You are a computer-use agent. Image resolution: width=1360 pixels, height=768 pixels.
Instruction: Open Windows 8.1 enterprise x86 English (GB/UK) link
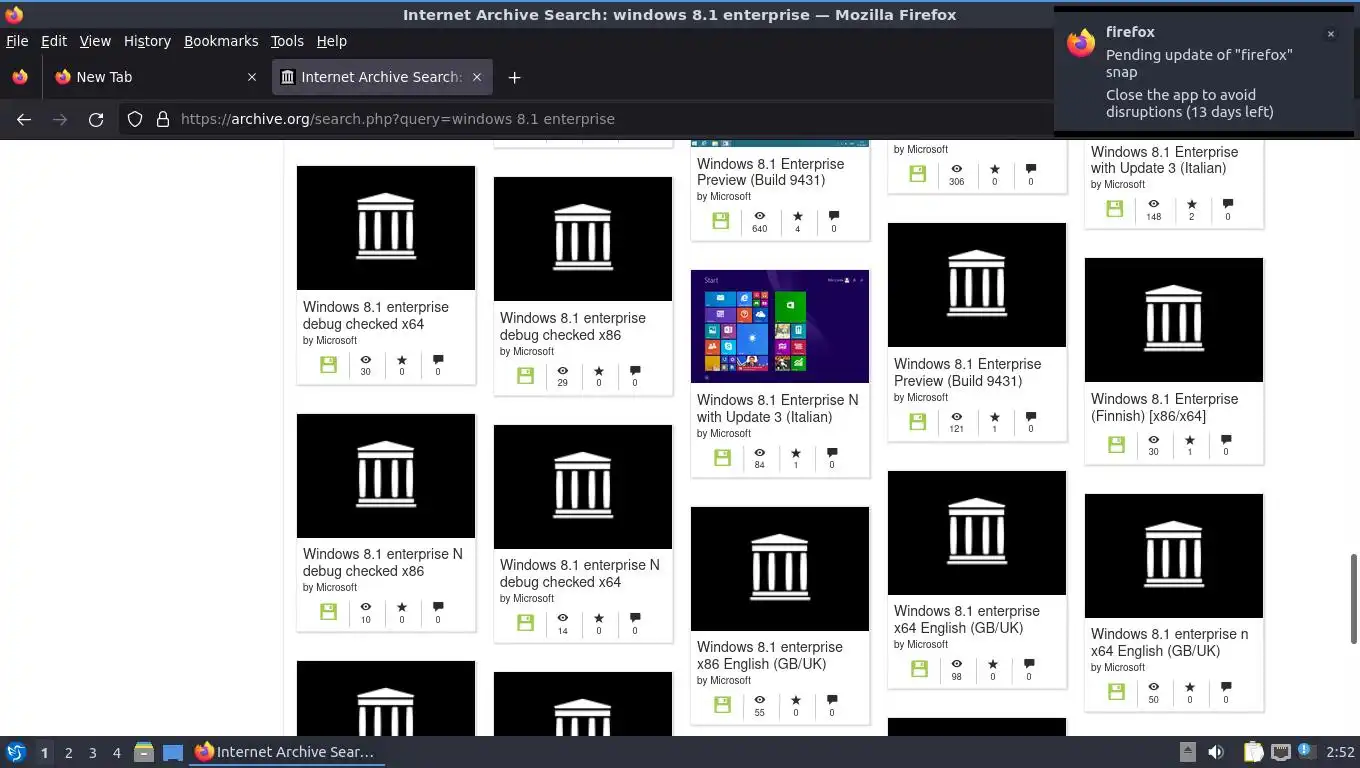770,655
